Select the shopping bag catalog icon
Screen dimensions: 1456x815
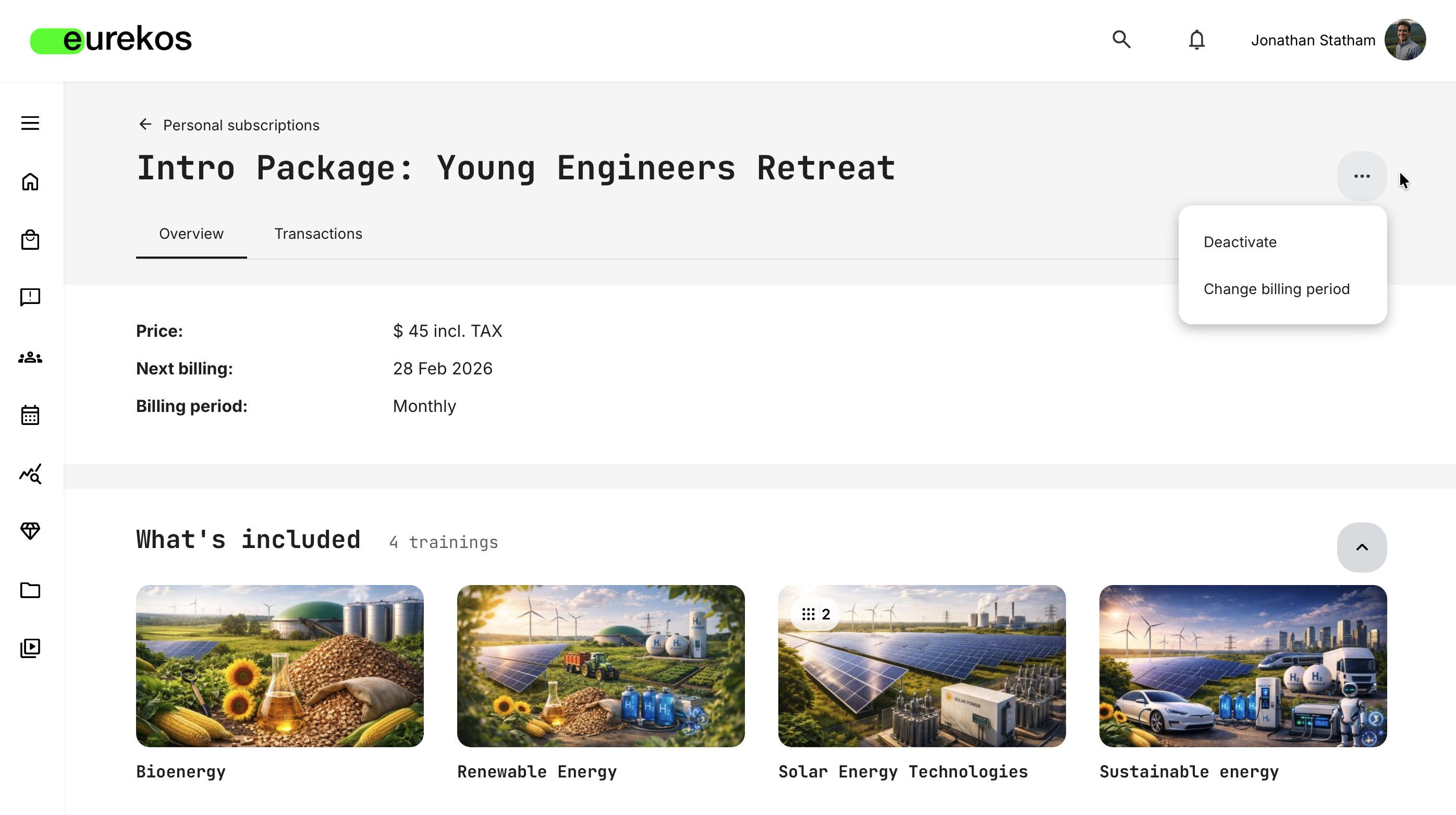[29, 240]
